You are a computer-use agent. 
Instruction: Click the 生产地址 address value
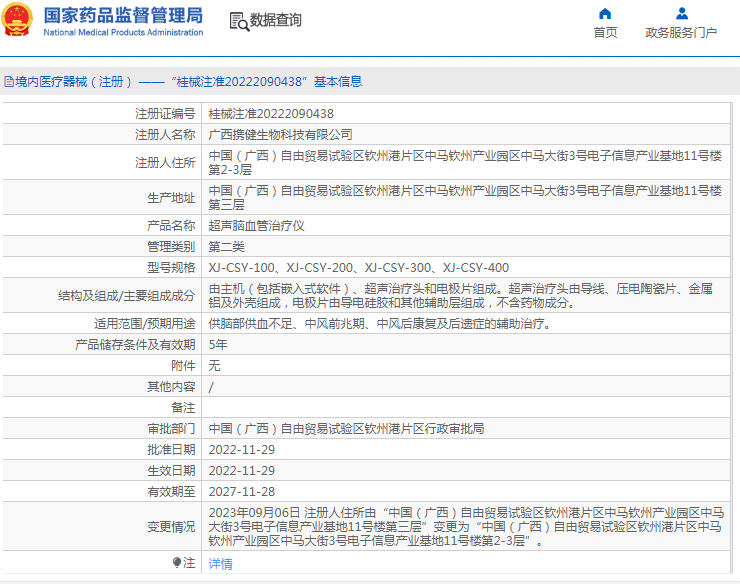[465, 197]
